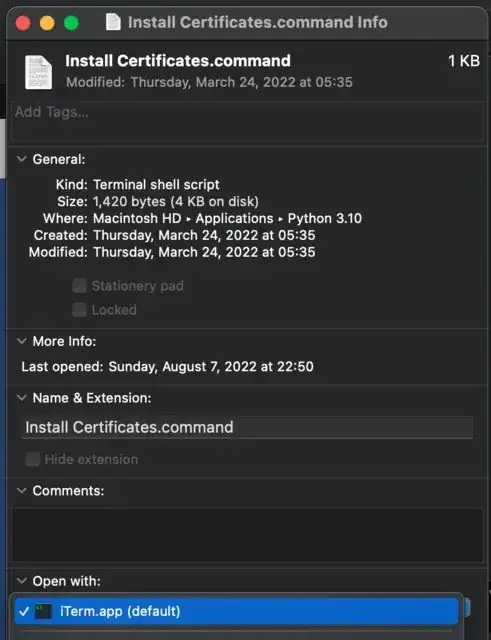This screenshot has height=640, width=491.
Task: Toggle the Stationery pad checkbox
Action: tap(79, 286)
